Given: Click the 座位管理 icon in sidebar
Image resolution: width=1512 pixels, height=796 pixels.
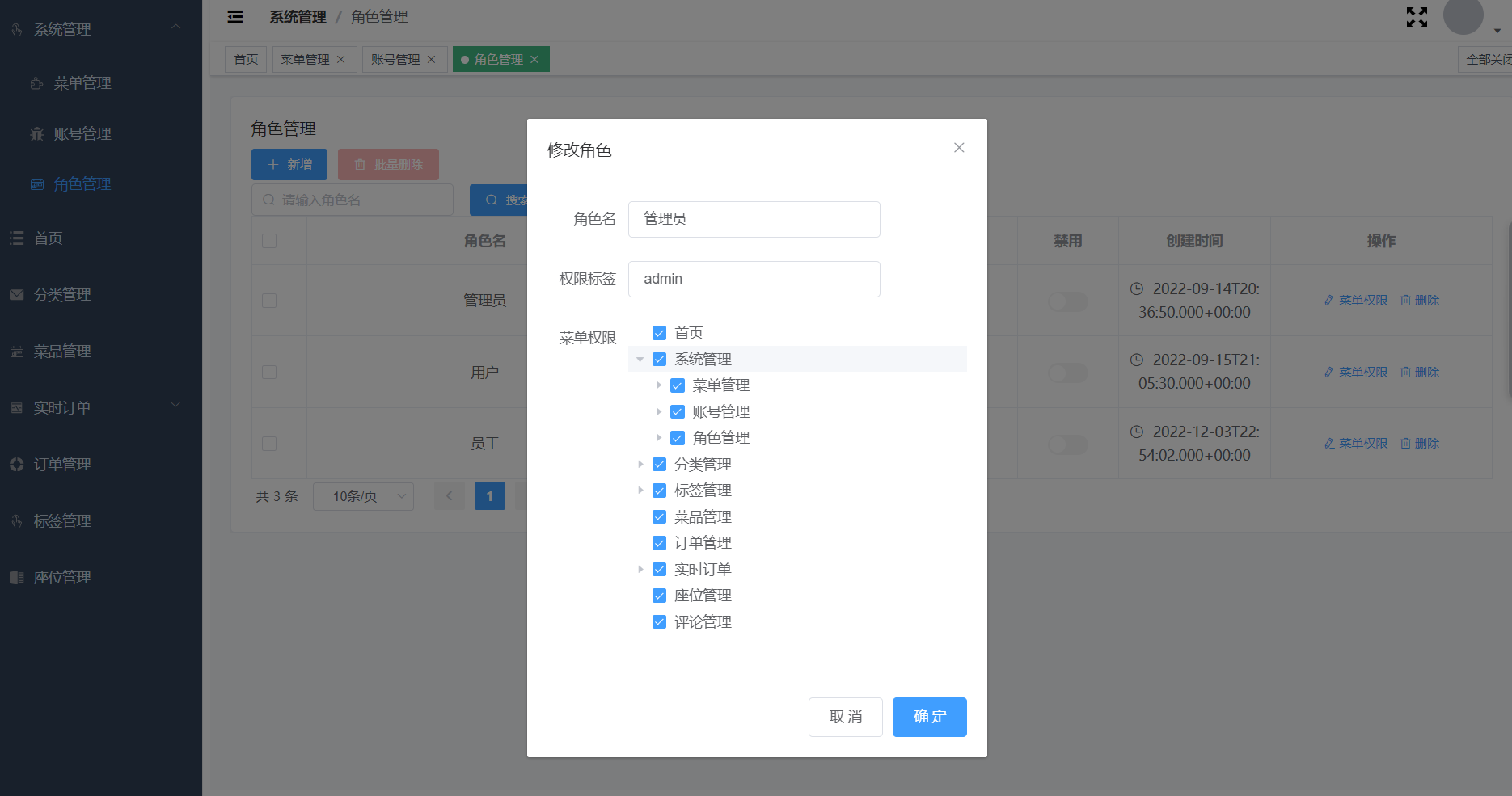Looking at the screenshot, I should point(16,578).
